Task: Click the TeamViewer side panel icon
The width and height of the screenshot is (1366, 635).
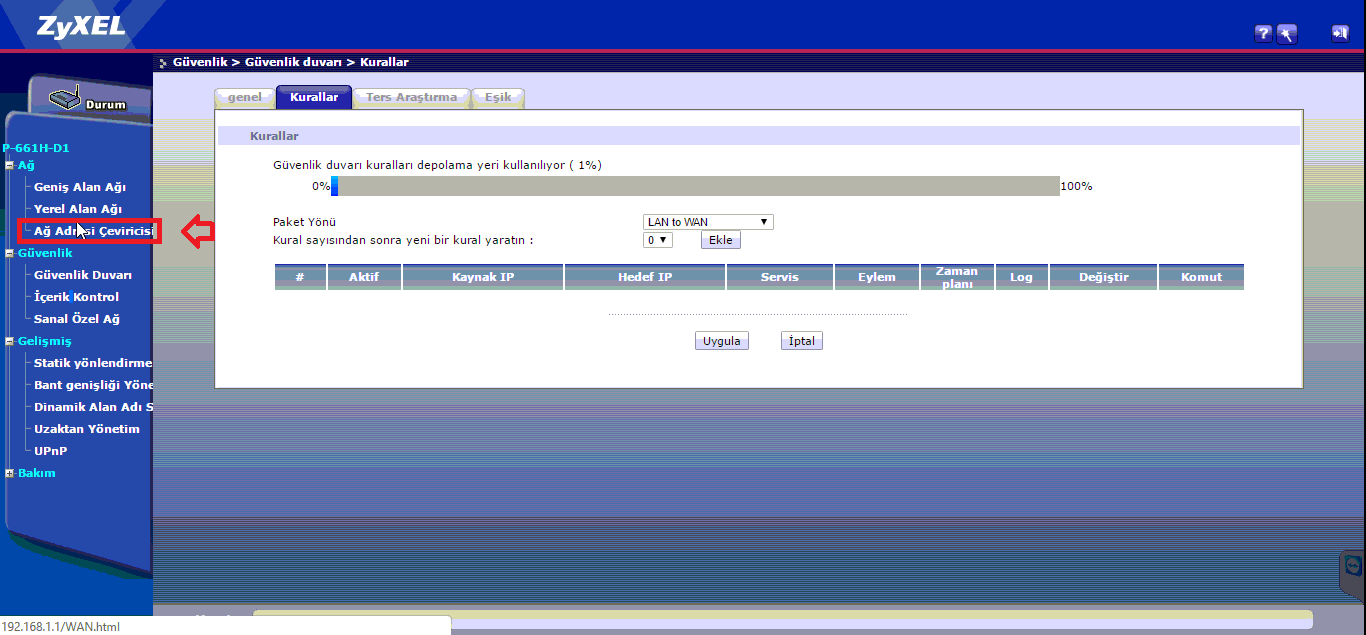Action: click(x=1353, y=568)
